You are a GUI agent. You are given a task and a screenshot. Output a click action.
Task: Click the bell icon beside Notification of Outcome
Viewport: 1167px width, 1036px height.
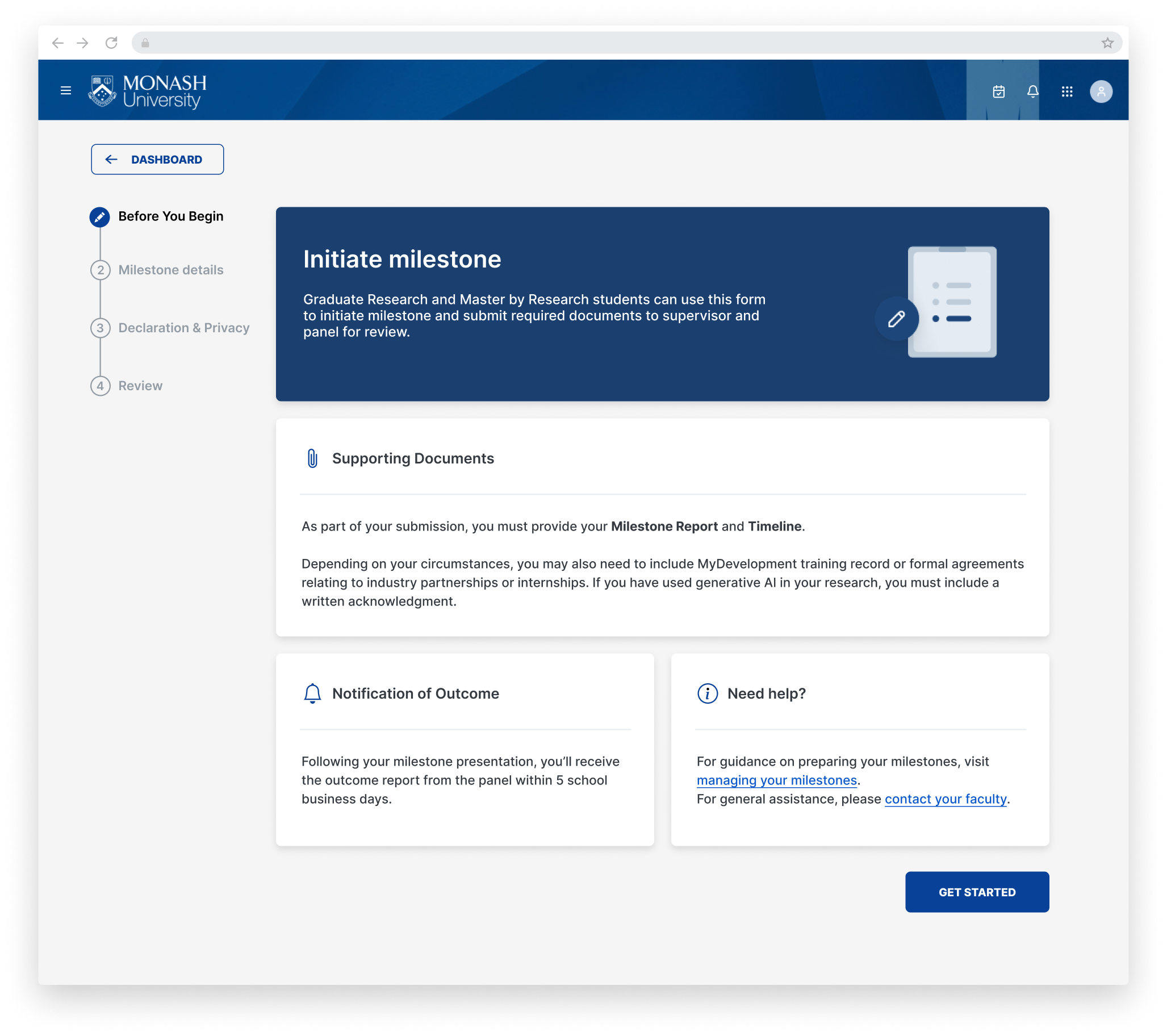(x=312, y=693)
